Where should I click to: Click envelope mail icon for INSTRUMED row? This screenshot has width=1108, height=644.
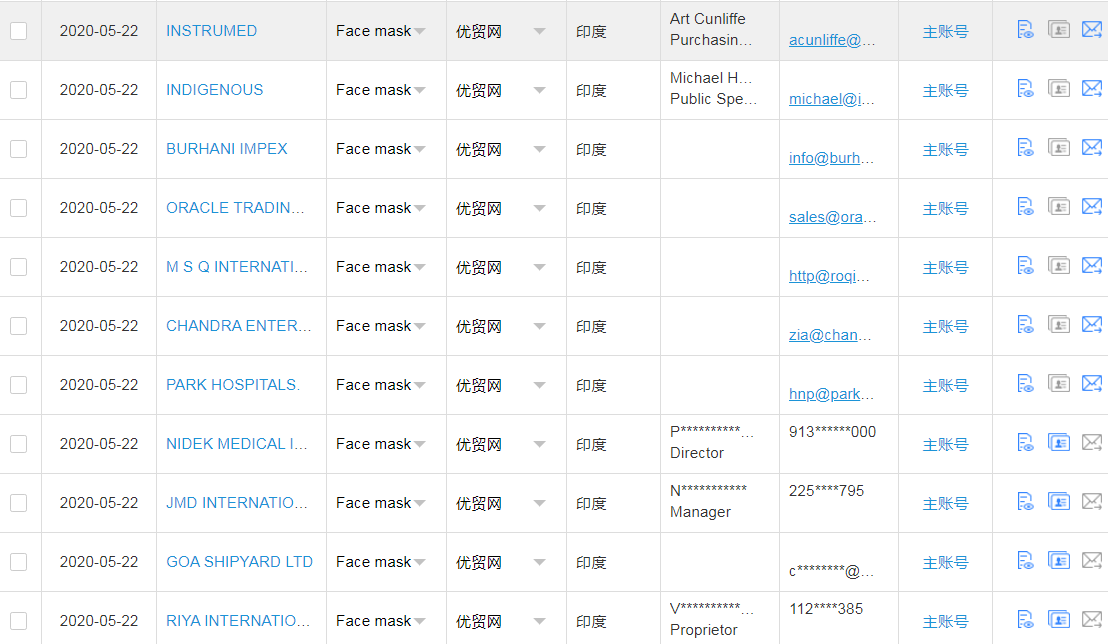[x=1092, y=30]
